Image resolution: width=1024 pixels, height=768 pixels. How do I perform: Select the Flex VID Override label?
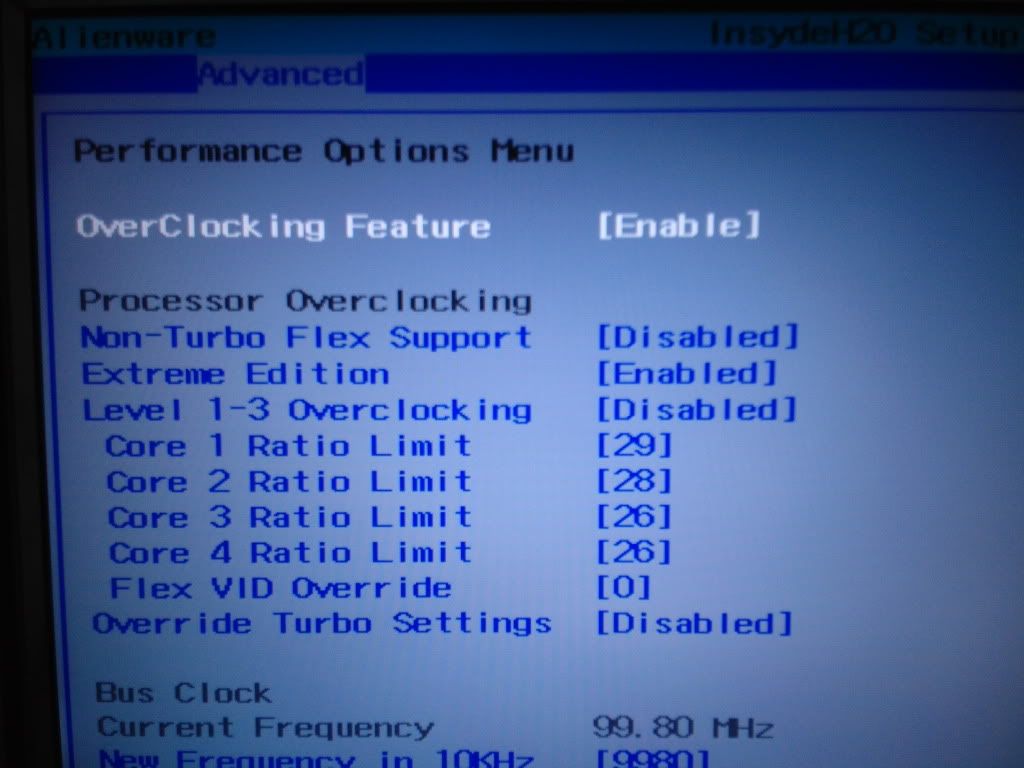coord(281,588)
